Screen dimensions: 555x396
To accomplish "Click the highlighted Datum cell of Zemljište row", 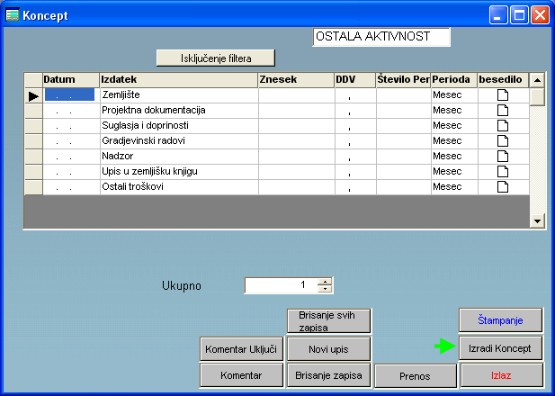I will click(x=70, y=95).
